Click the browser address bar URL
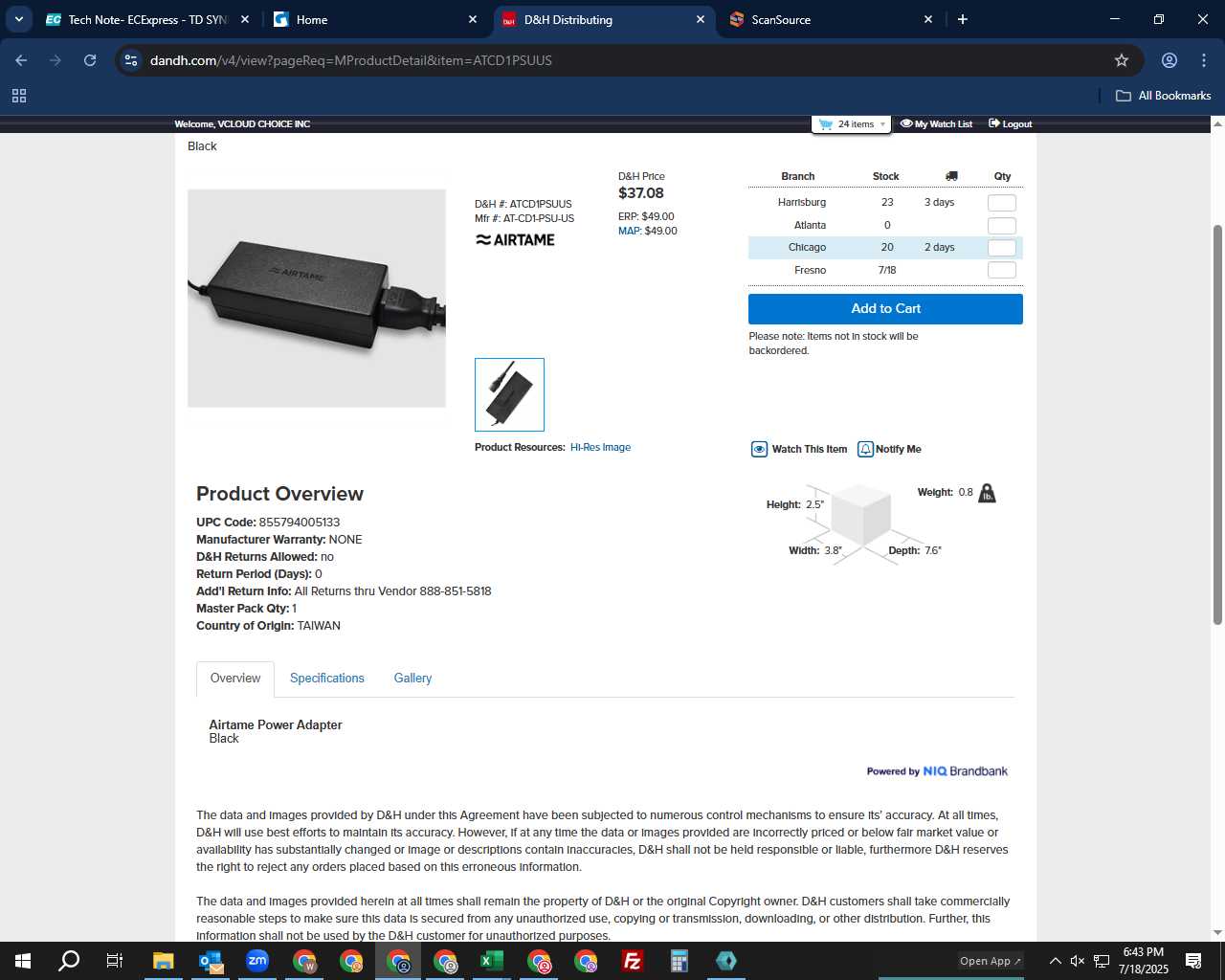Screen dimensions: 1225x980 351,60
